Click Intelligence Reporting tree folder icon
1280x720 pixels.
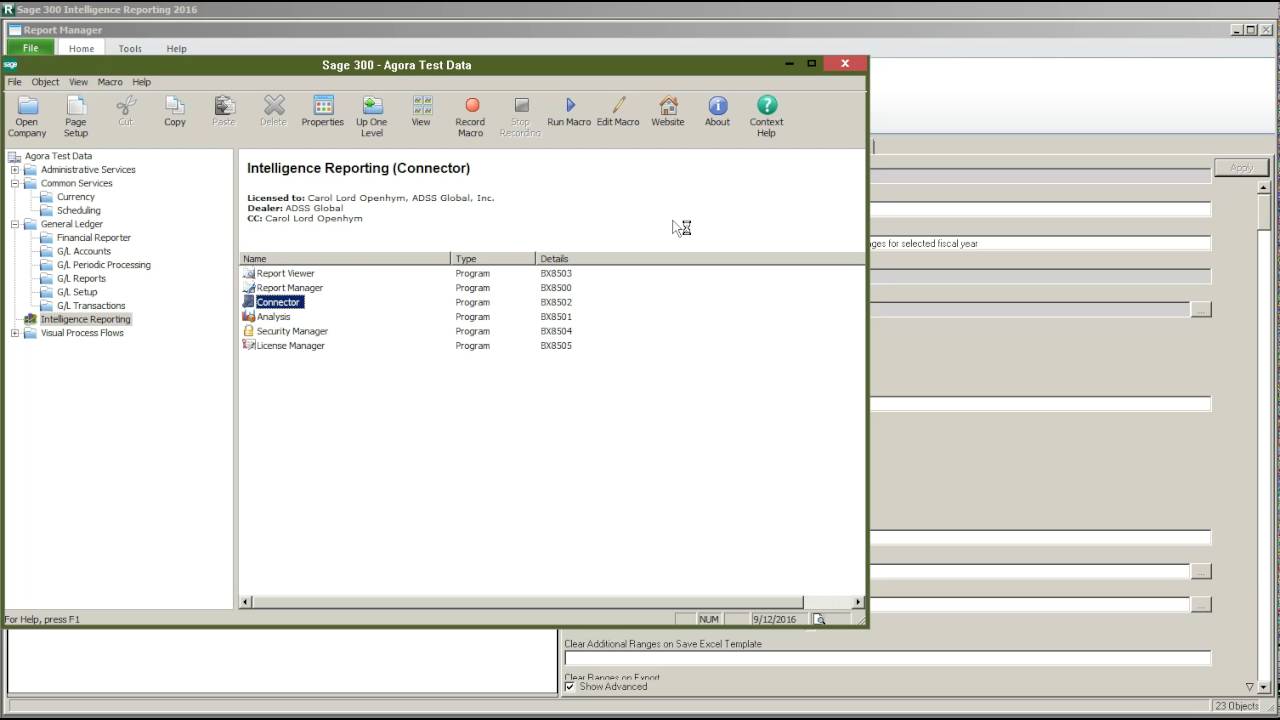pos(31,319)
